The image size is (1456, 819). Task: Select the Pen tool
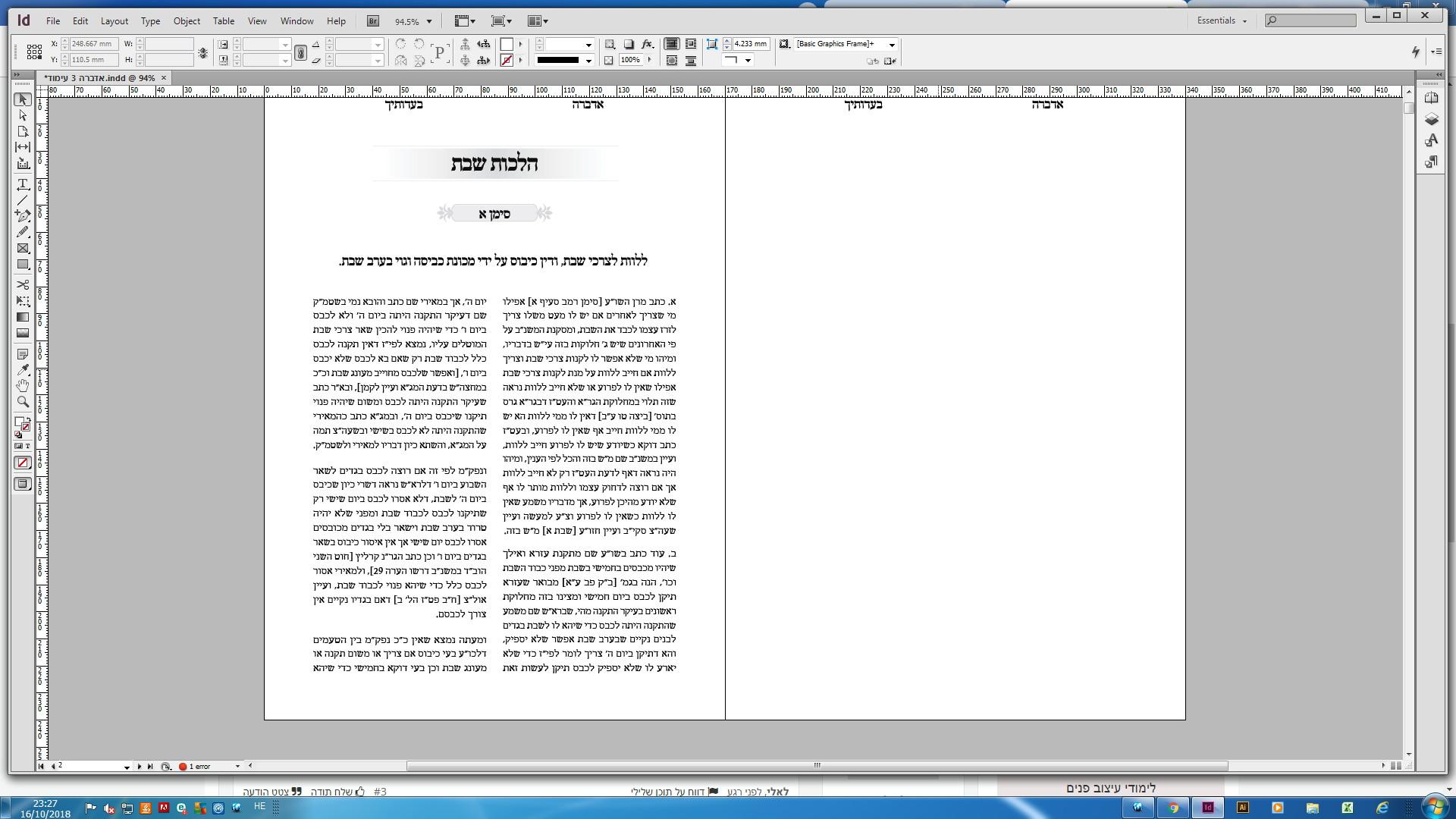tap(23, 216)
